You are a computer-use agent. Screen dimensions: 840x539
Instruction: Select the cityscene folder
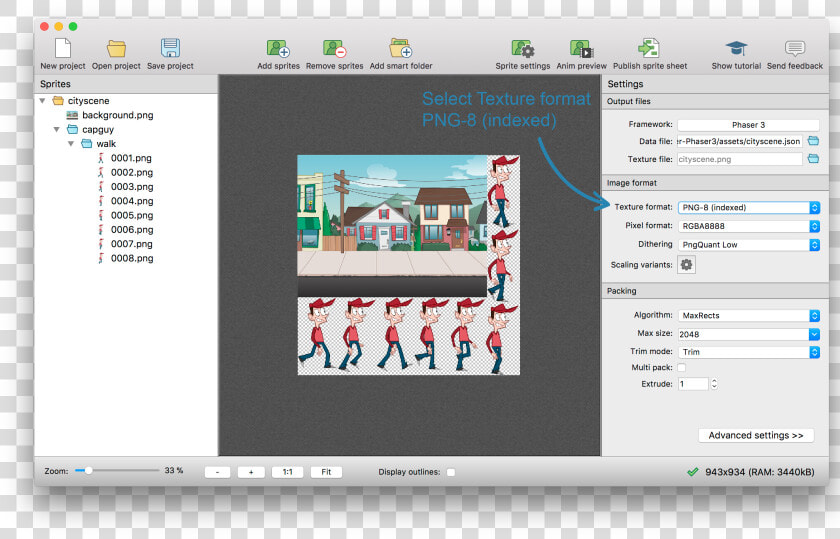[88, 101]
